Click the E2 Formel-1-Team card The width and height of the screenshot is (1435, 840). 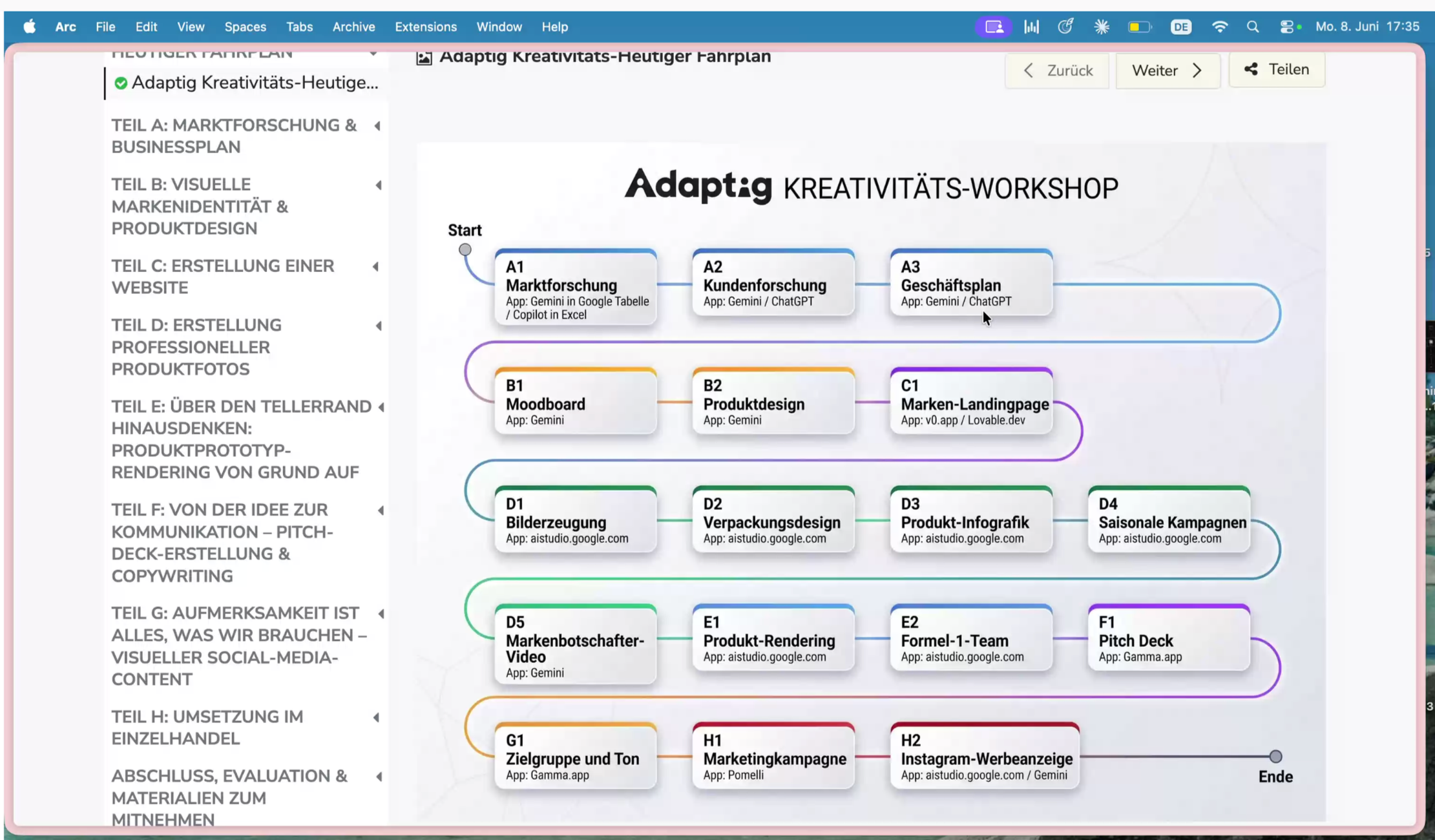click(x=971, y=638)
